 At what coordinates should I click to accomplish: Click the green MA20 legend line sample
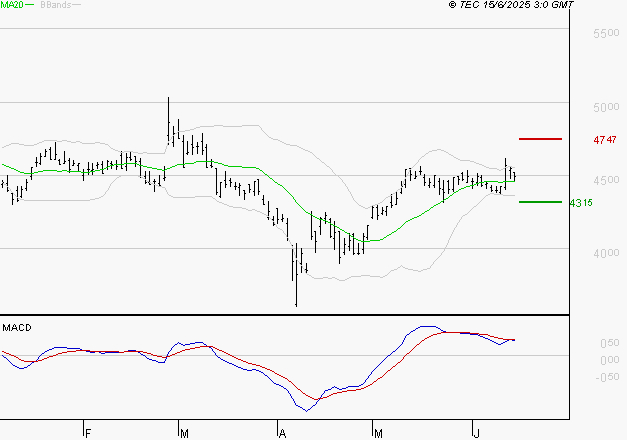pyautogui.click(x=30, y=5)
